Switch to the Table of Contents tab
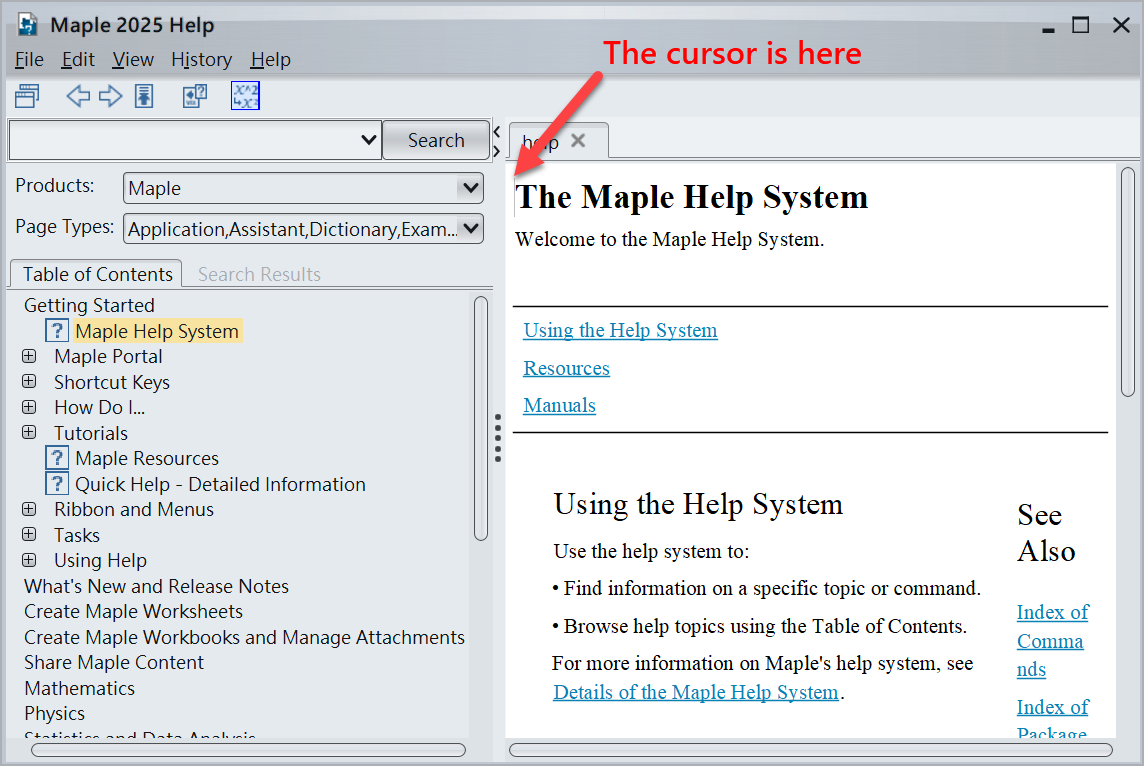The width and height of the screenshot is (1144, 766). [x=97, y=274]
